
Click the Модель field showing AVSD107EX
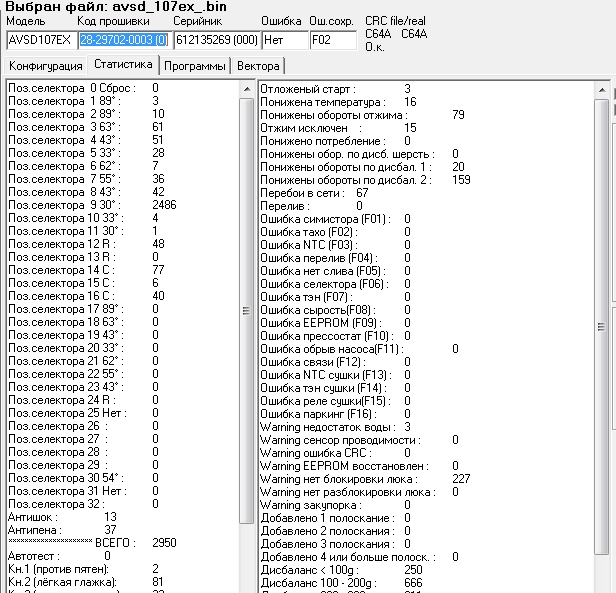[x=38, y=41]
